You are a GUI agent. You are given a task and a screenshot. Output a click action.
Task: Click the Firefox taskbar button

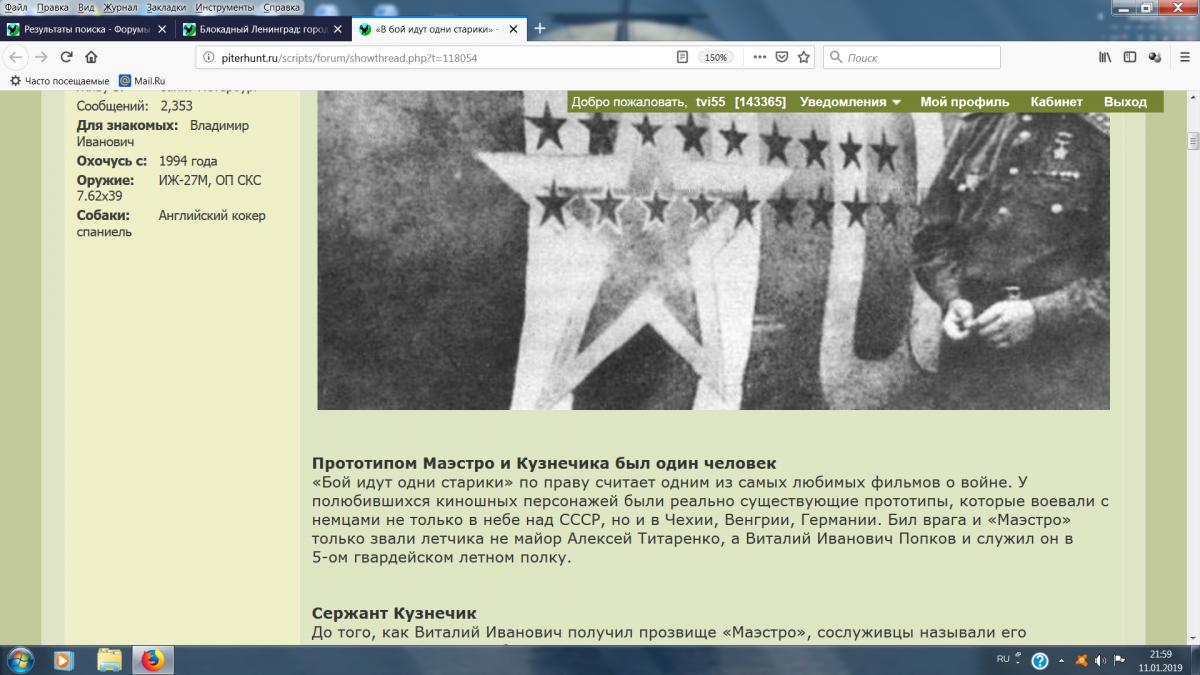coord(152,660)
